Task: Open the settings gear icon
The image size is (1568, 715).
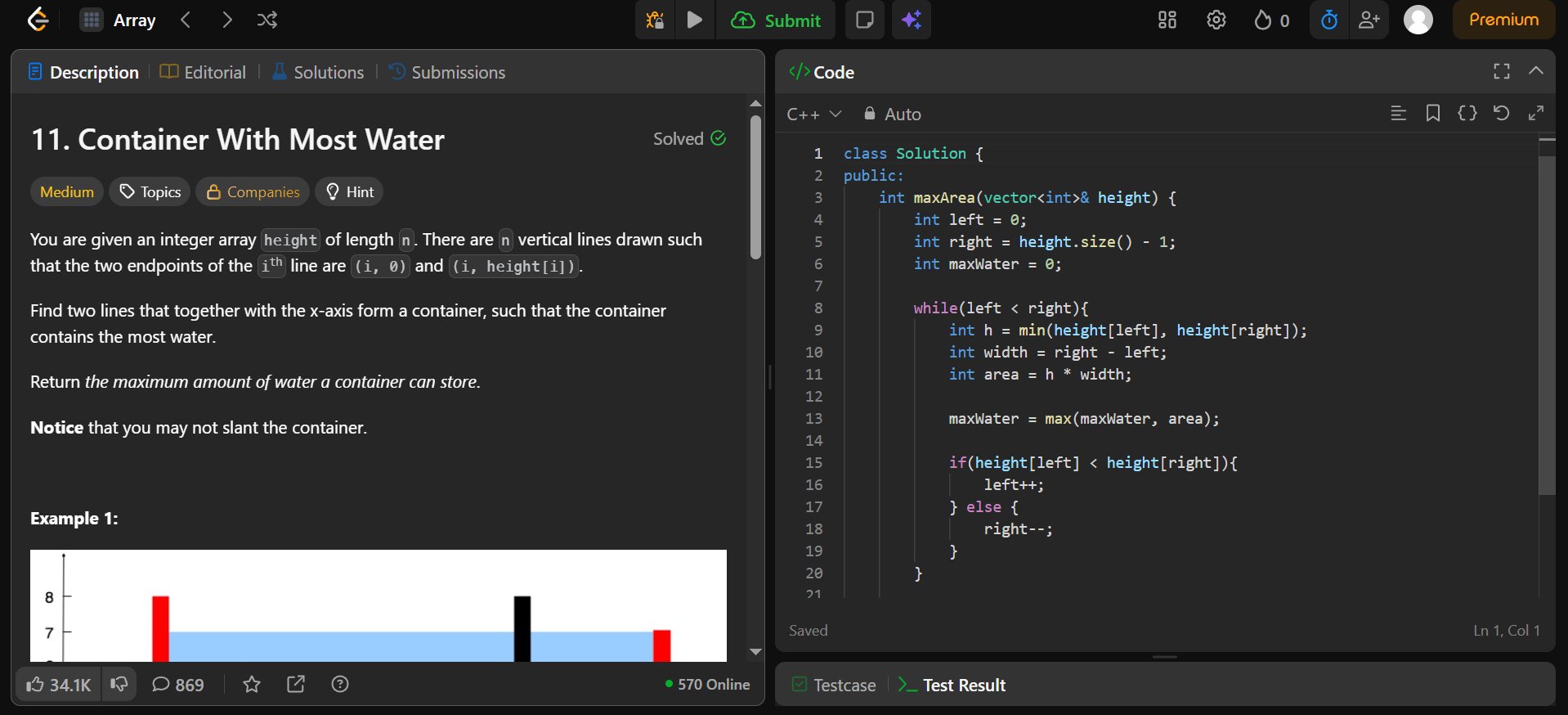Action: click(1216, 20)
